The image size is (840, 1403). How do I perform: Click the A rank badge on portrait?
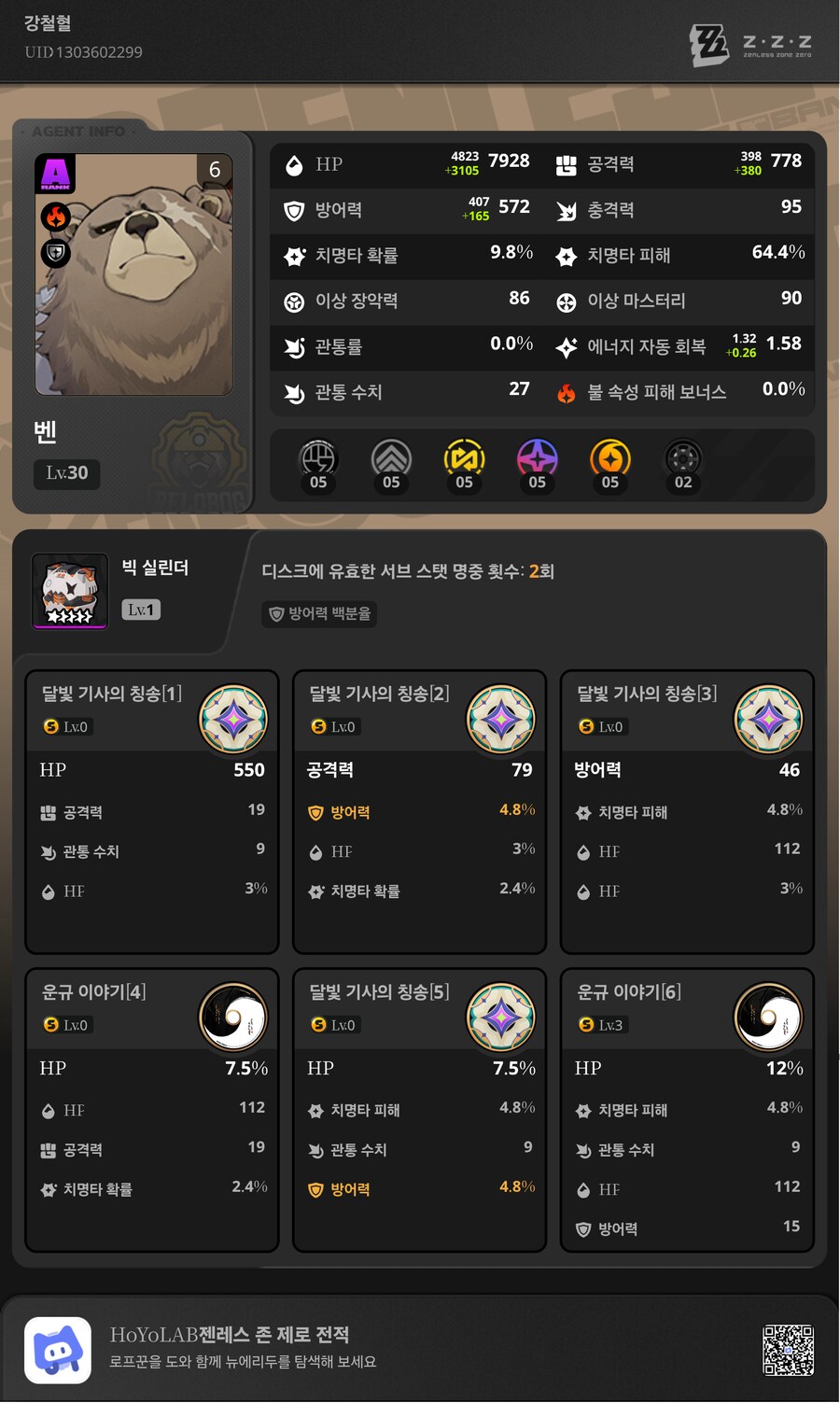[x=55, y=175]
